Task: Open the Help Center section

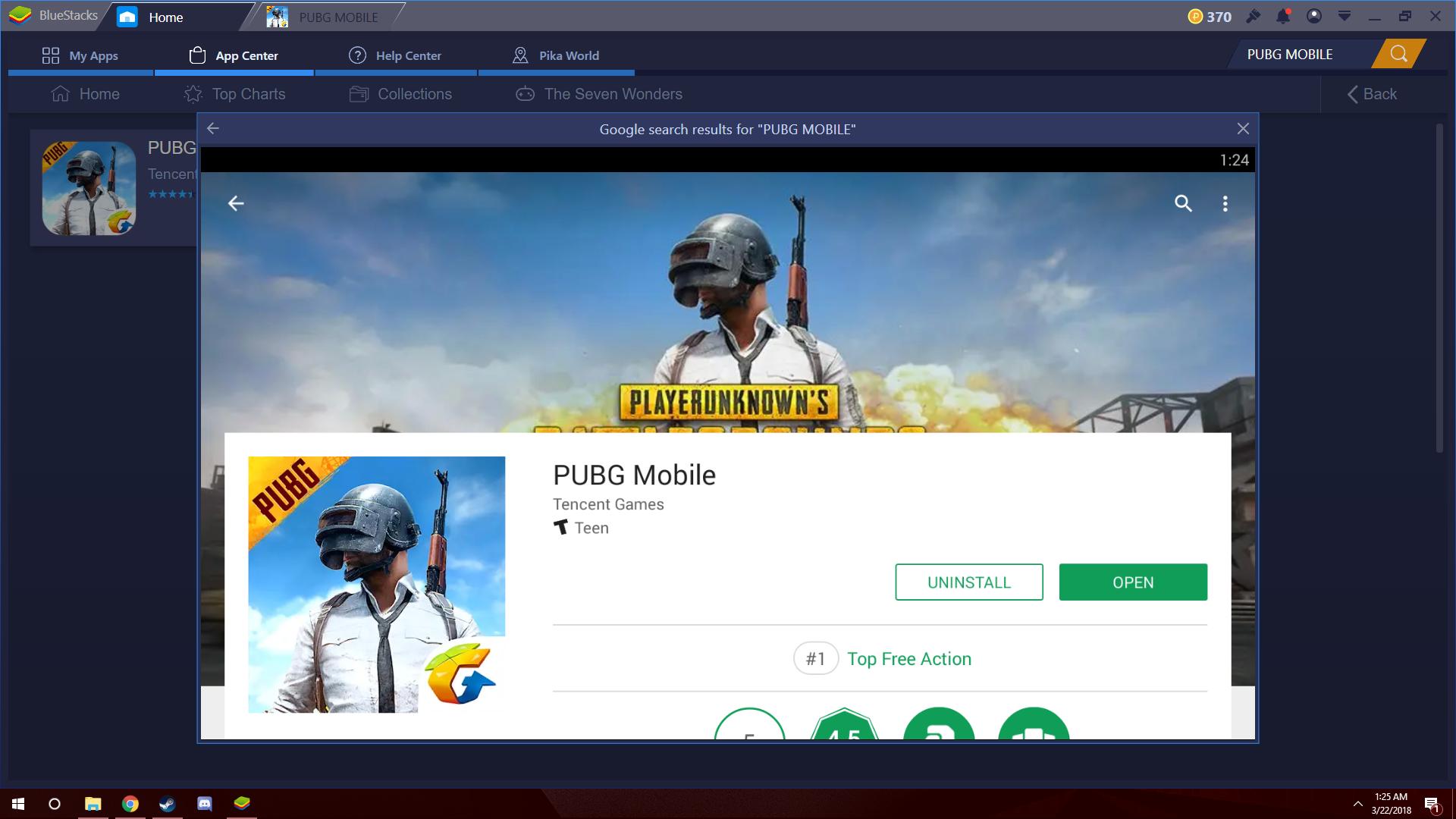Action: (395, 55)
